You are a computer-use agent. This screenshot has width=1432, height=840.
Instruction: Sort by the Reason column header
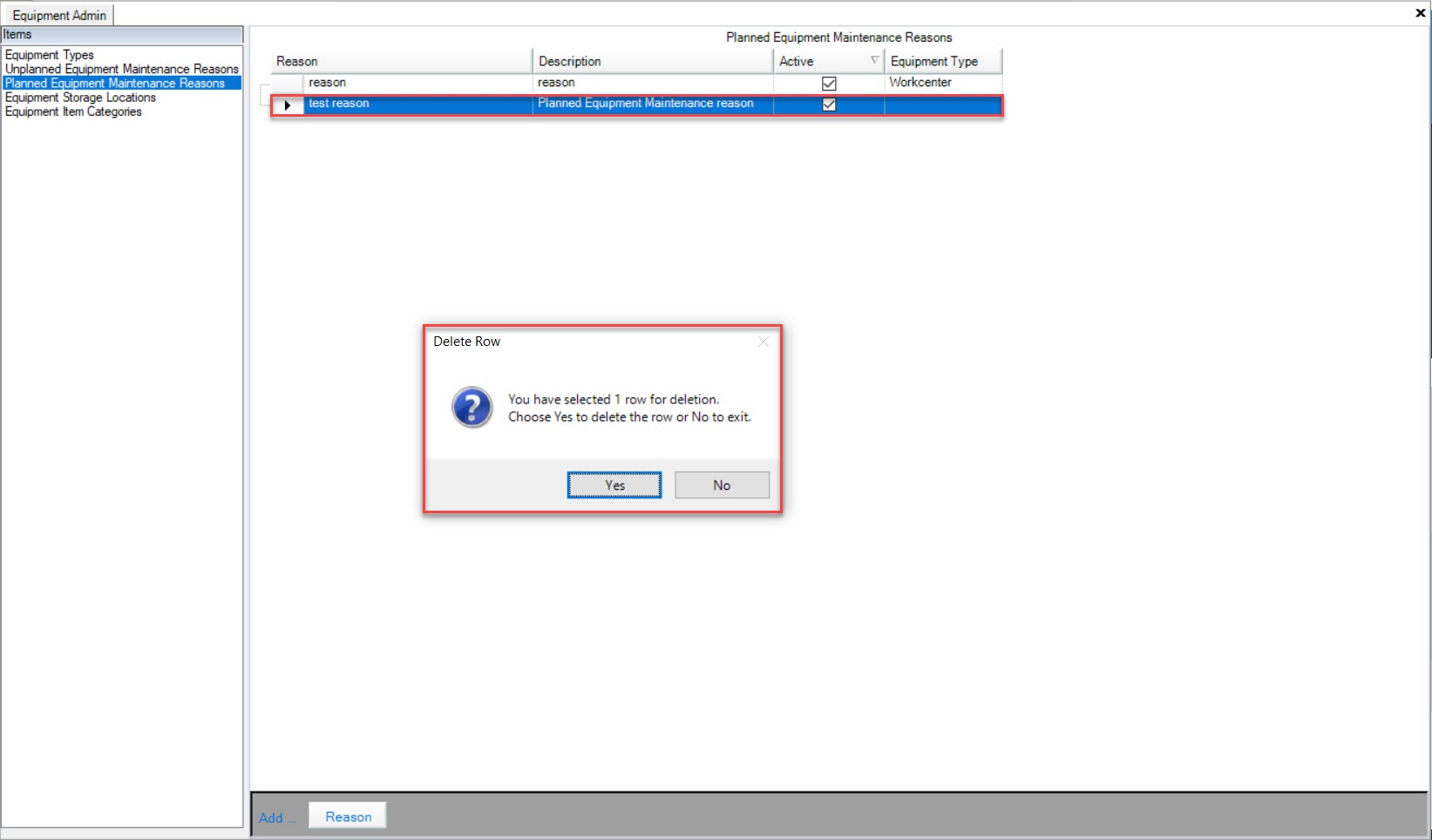click(401, 61)
